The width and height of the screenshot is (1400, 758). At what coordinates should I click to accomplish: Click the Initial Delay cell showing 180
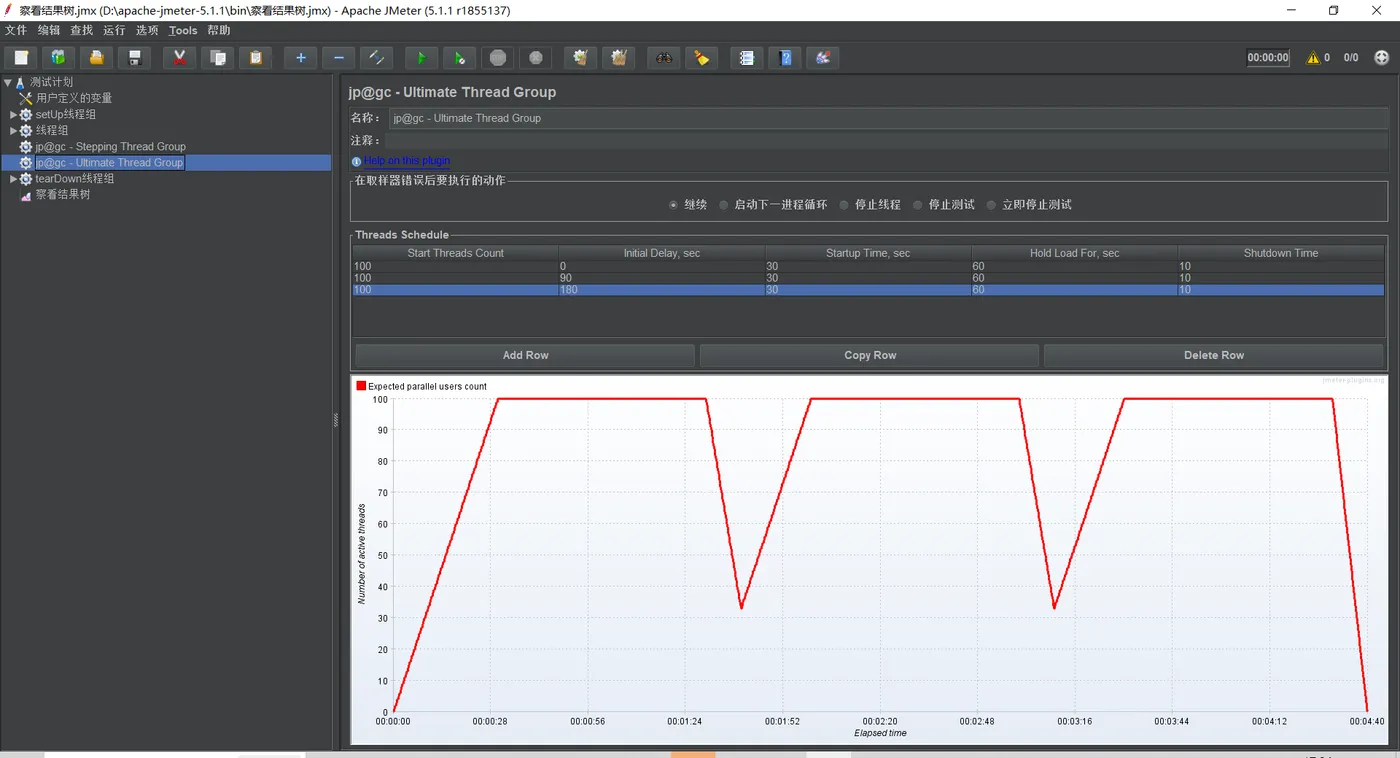point(662,290)
